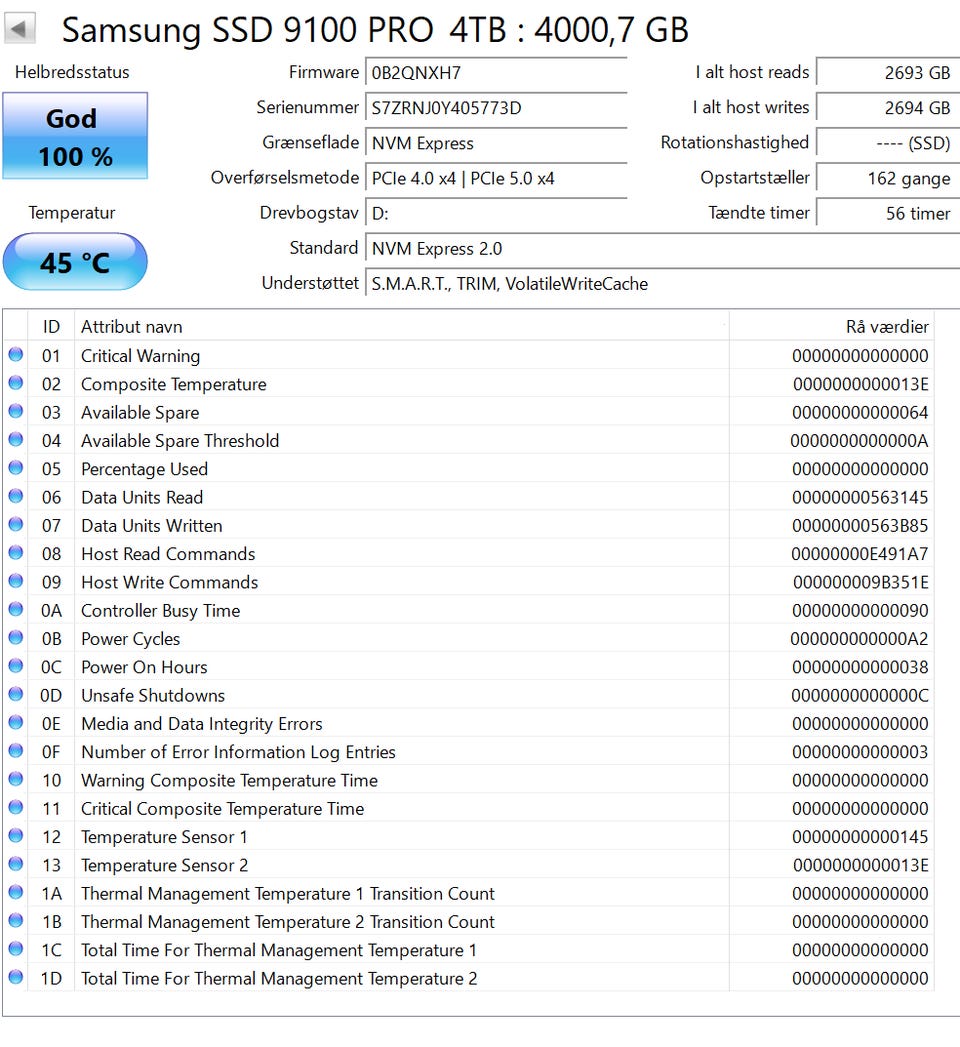Click status icon for Power On Hours row
This screenshot has width=960, height=1047.
(x=15, y=666)
